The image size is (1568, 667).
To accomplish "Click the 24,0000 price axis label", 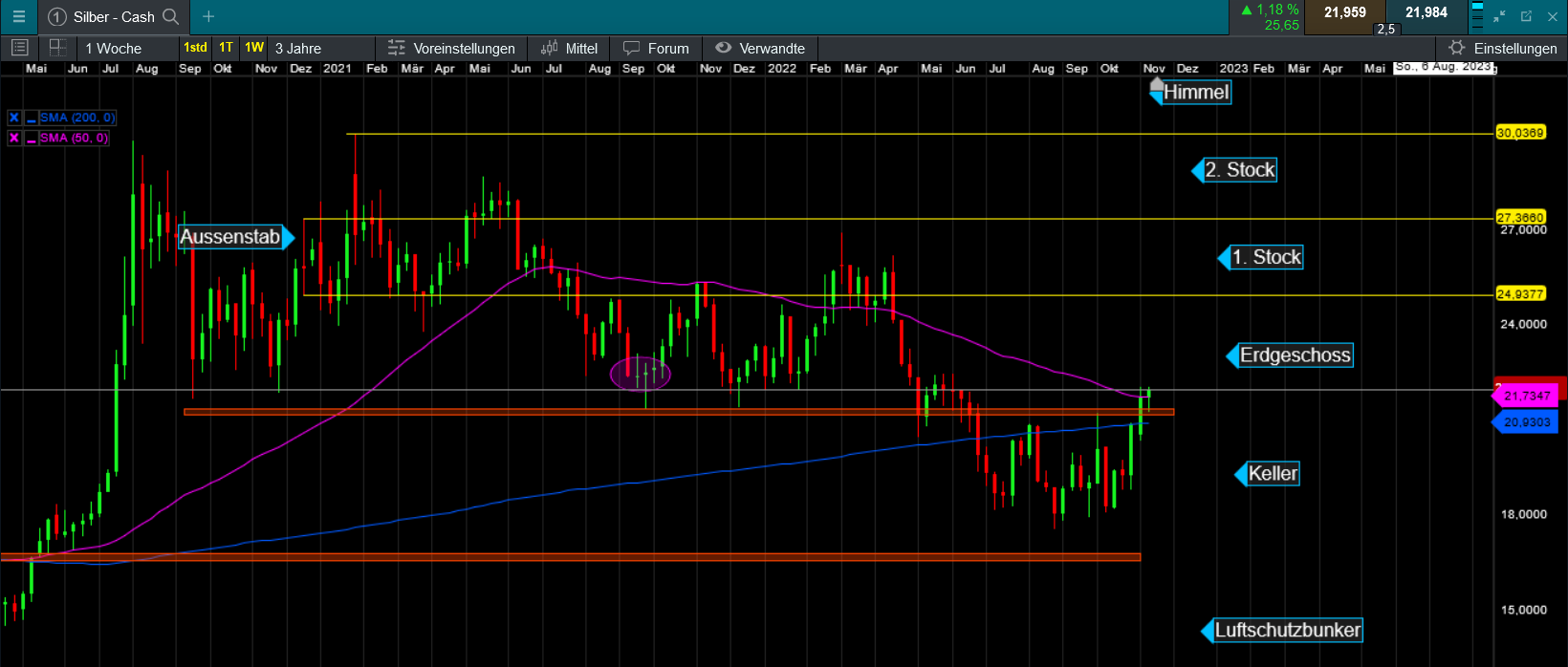I will coord(1524,324).
